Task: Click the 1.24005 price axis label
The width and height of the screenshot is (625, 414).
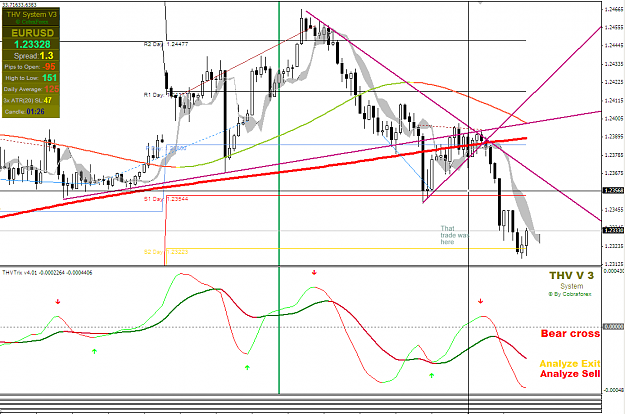Action: [614, 118]
